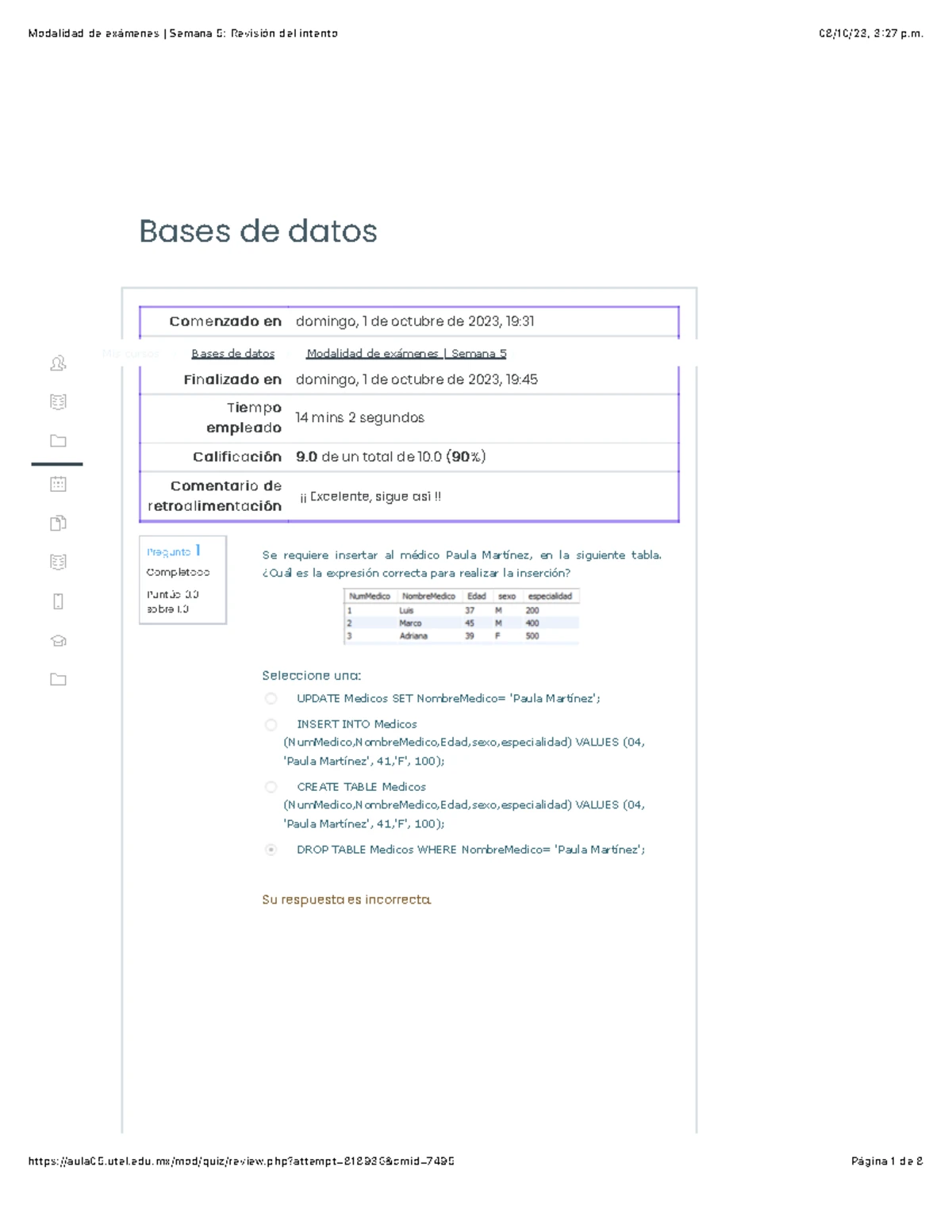Go to Mis cursos in the breadcrumb
952x1232 pixels.
coord(130,354)
